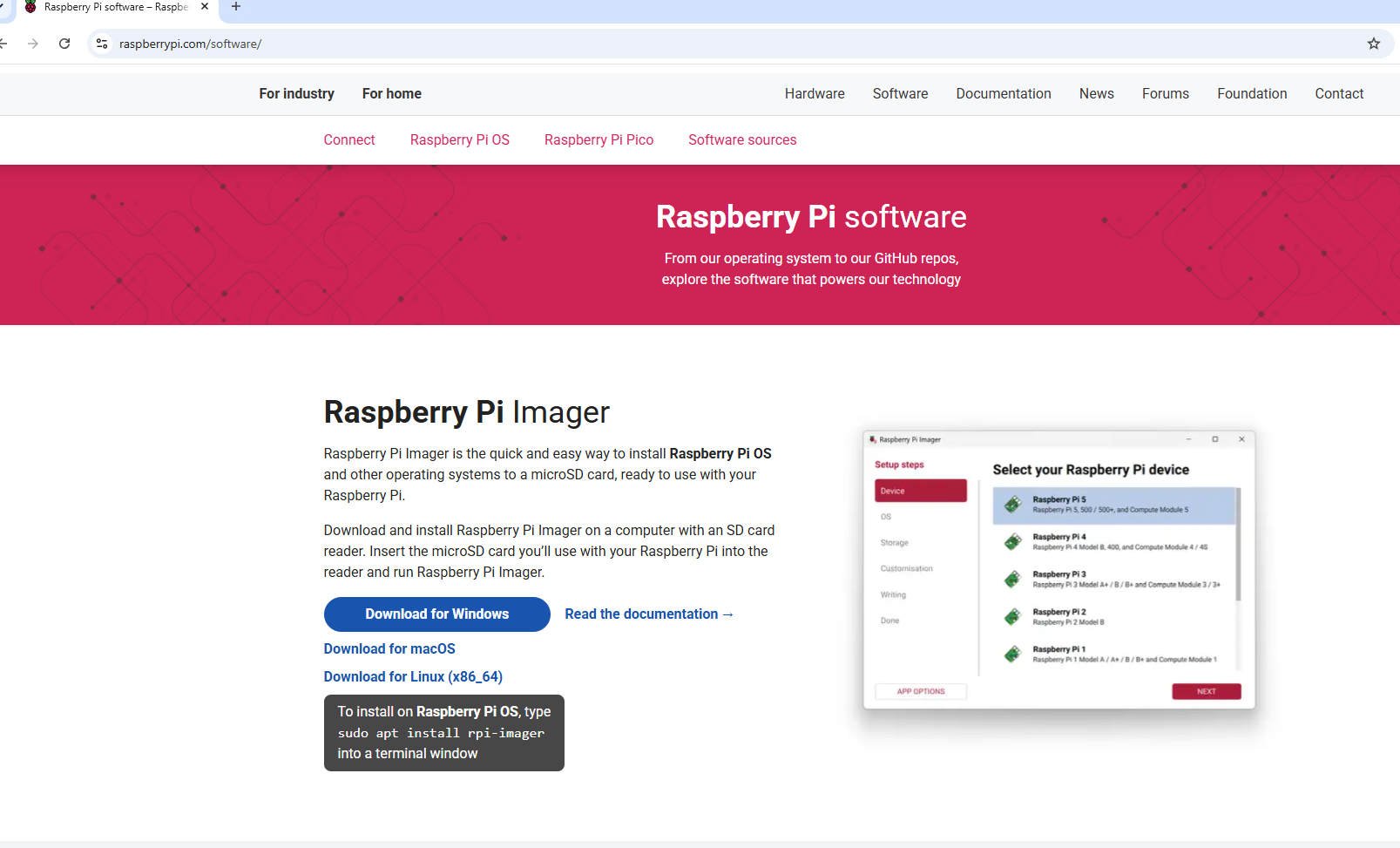The width and height of the screenshot is (1400, 848).
Task: Bookmark this page with the star icon
Action: click(x=1374, y=44)
